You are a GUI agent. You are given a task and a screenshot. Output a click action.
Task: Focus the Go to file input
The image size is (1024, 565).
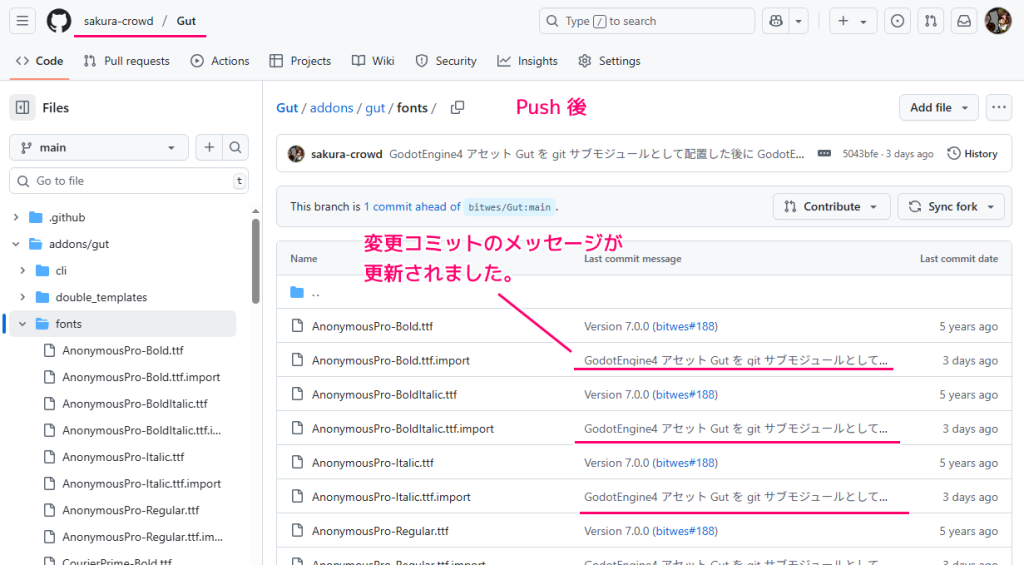coord(129,181)
